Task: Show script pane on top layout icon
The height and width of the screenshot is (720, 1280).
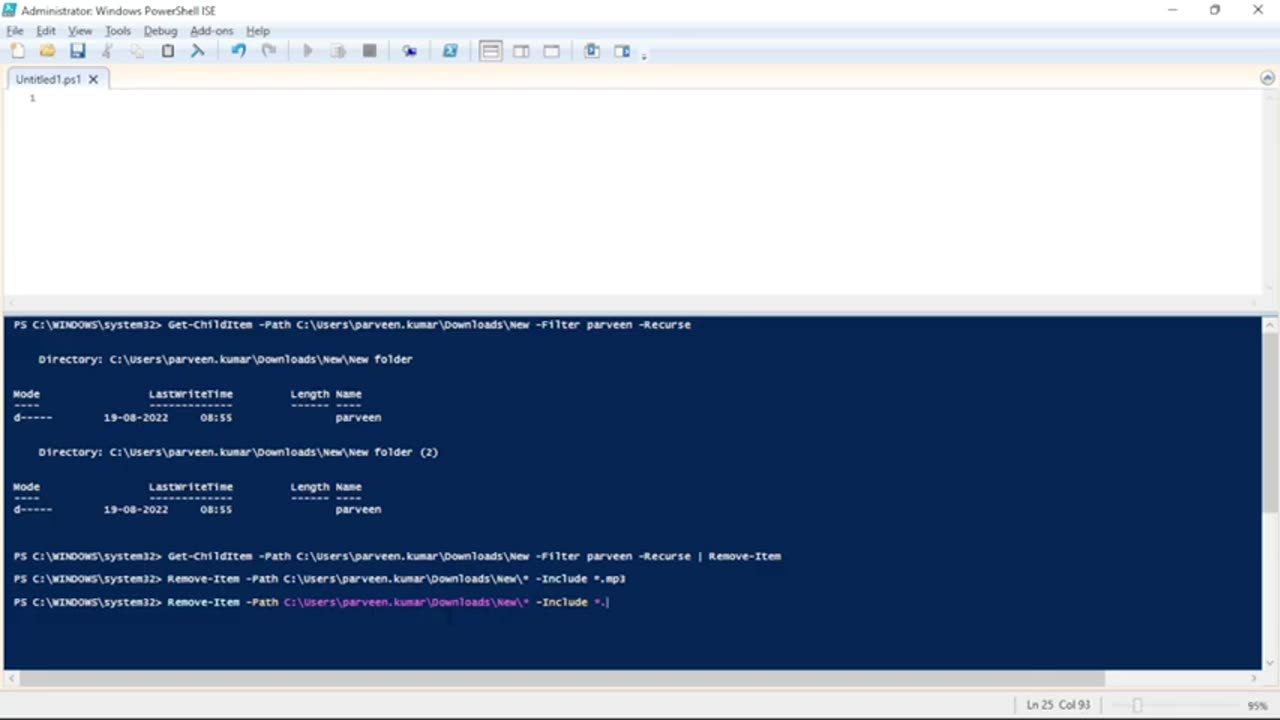Action: (490, 51)
